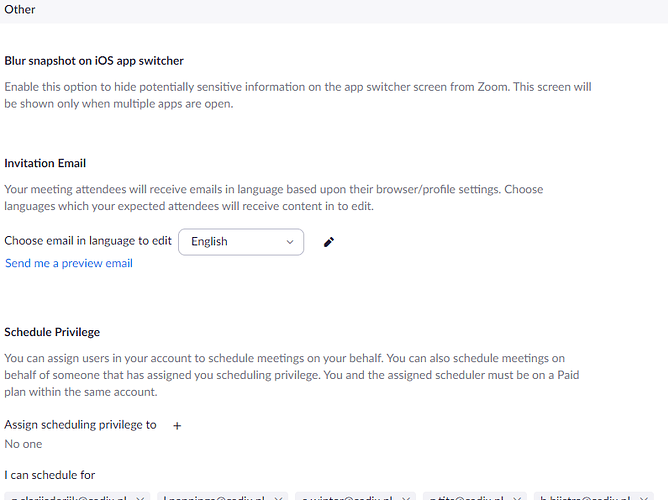Click 'Blur snapshot on iOS app switcher' heading
Viewport: 668px width, 500px height.
pyautogui.click(x=94, y=61)
